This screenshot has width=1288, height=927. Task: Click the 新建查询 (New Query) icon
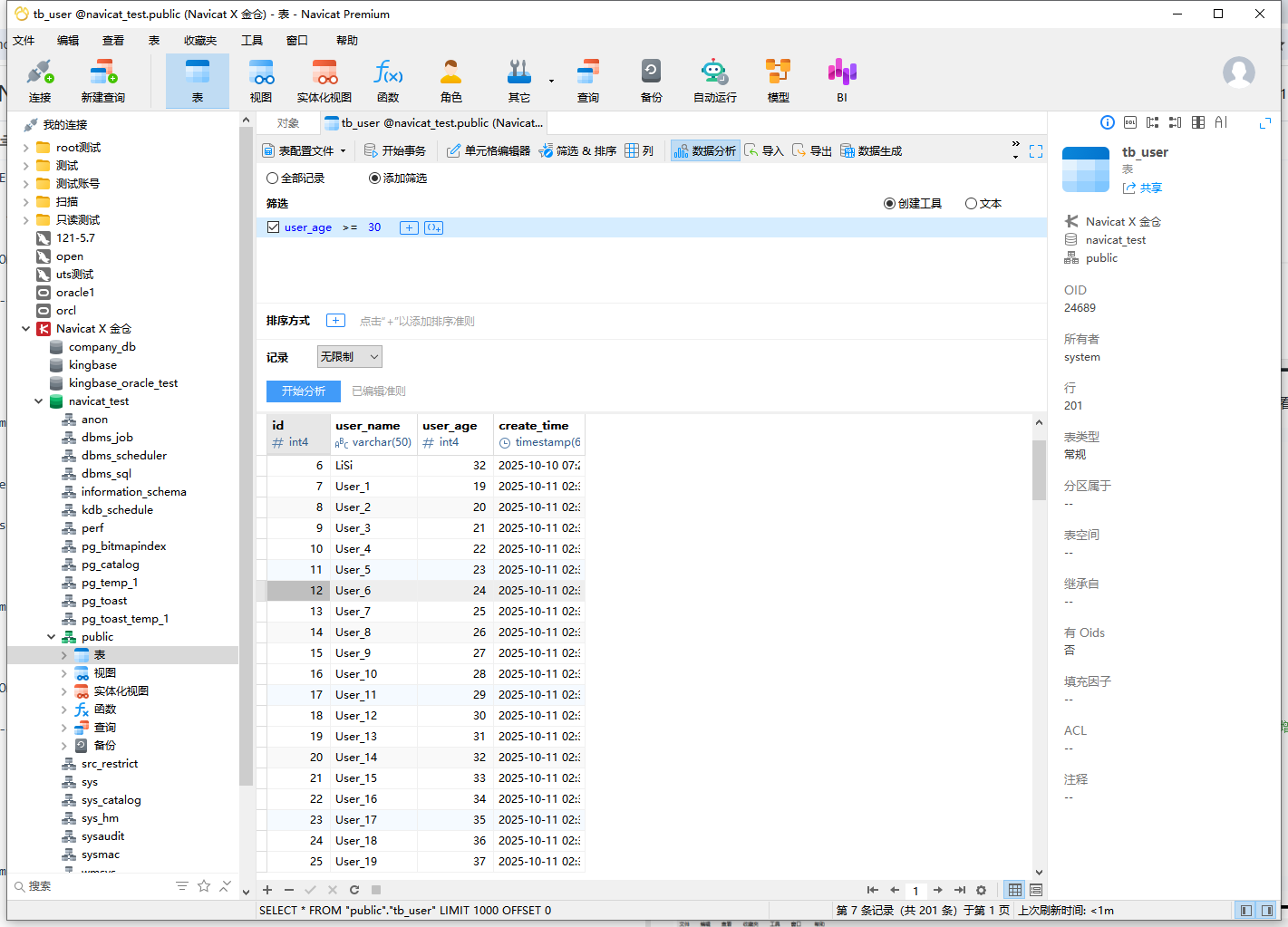[102, 82]
